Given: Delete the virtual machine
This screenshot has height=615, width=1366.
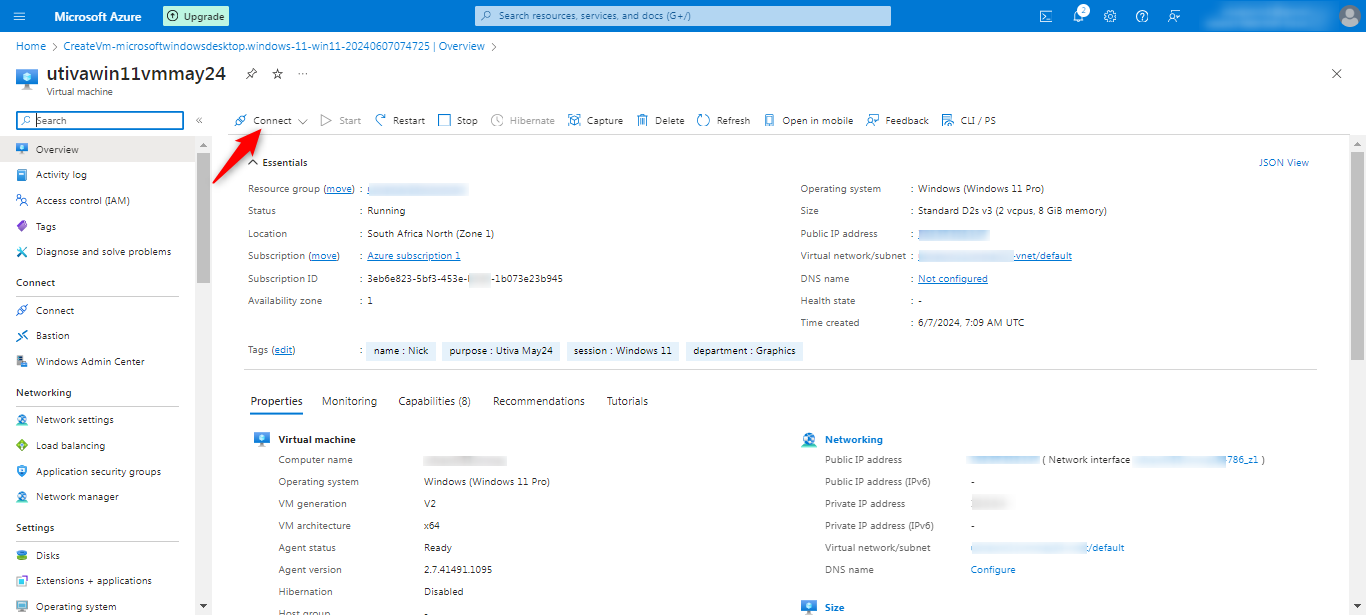Looking at the screenshot, I should point(660,120).
